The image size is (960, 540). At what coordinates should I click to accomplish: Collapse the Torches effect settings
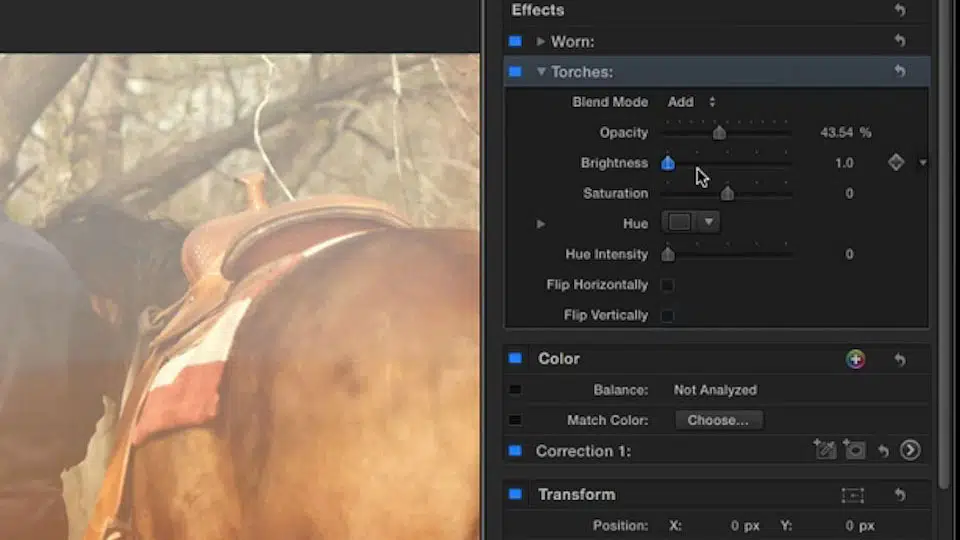[x=541, y=72]
